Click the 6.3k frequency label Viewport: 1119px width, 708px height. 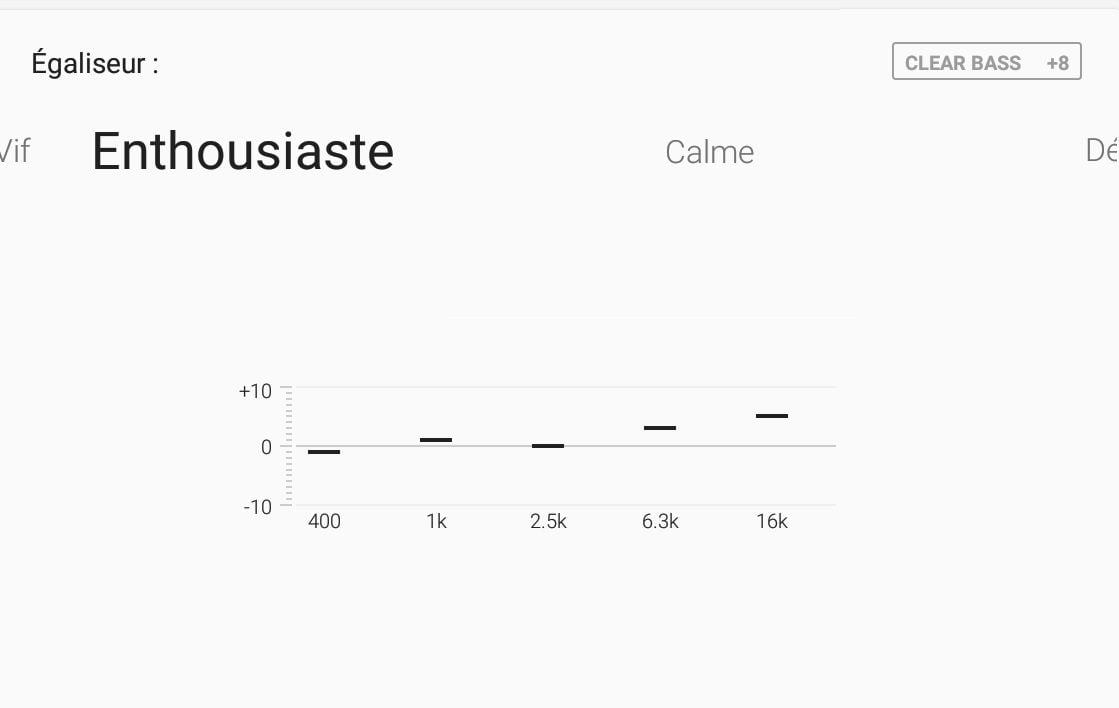(660, 522)
